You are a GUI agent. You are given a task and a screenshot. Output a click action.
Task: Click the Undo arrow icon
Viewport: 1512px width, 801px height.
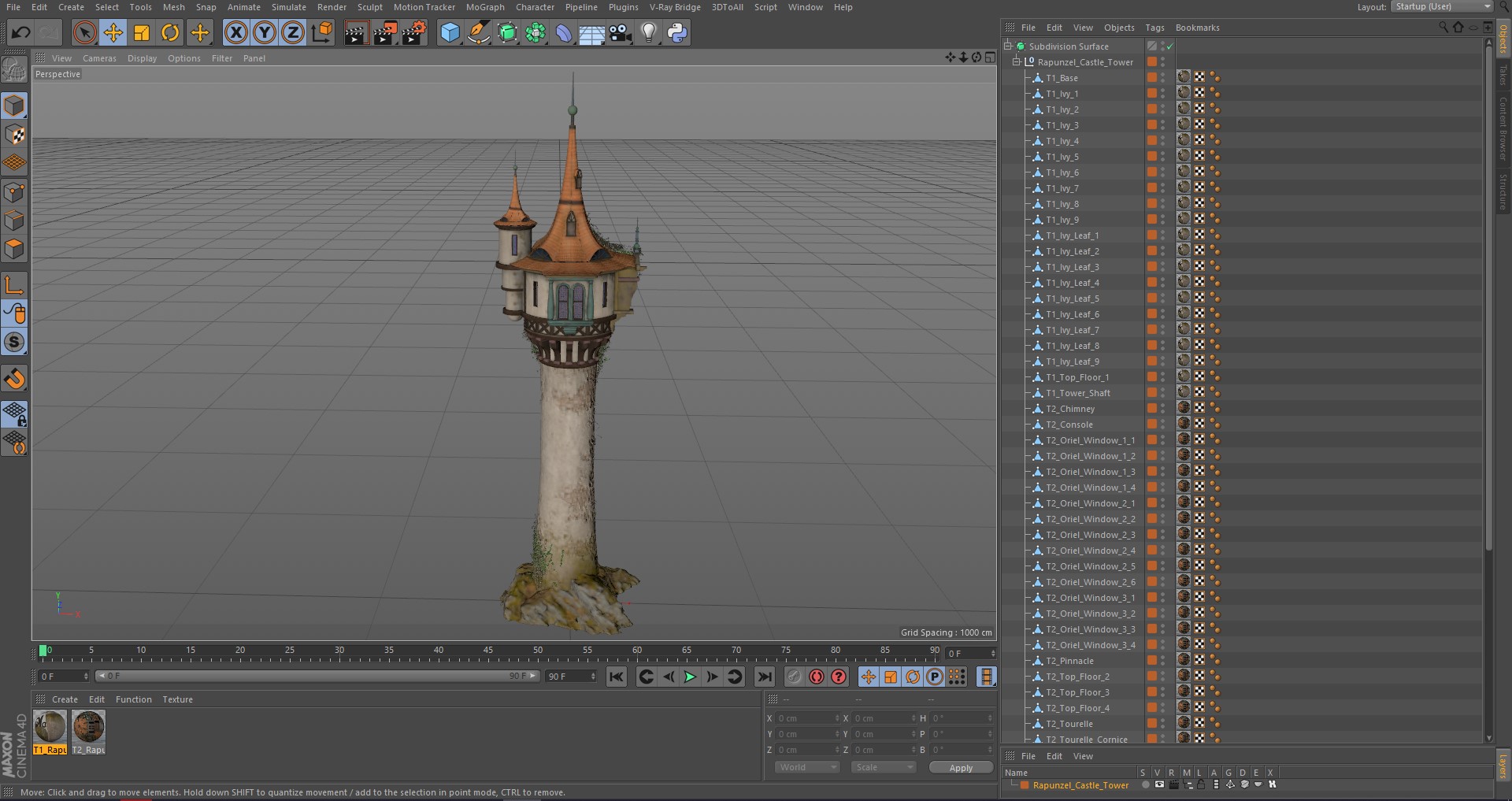tap(21, 32)
